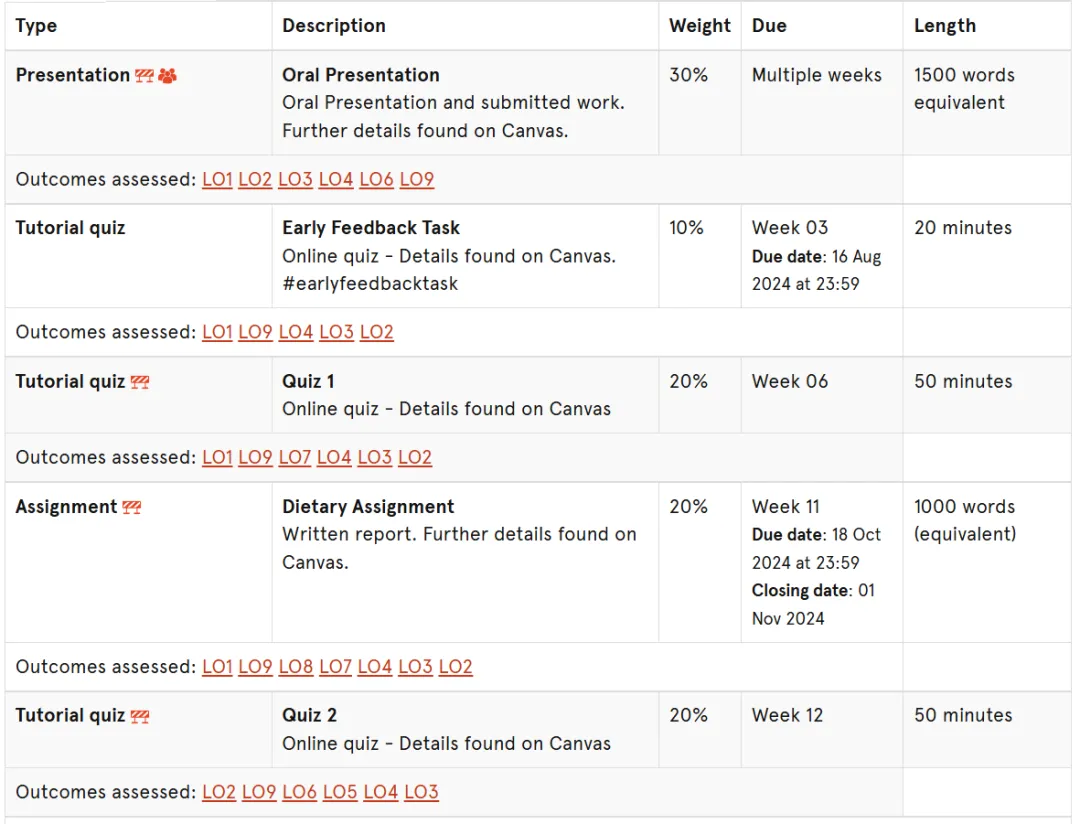Open LO3 link under Quiz 2 outcomes

coord(421,793)
